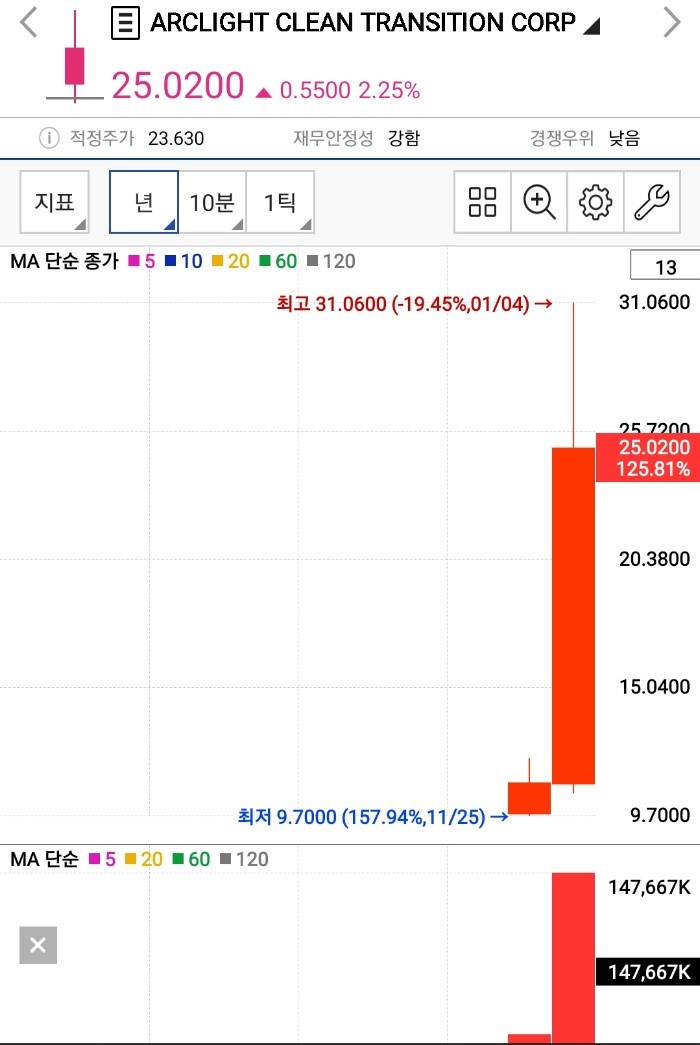Select the 년 yearly period tab

(x=144, y=202)
